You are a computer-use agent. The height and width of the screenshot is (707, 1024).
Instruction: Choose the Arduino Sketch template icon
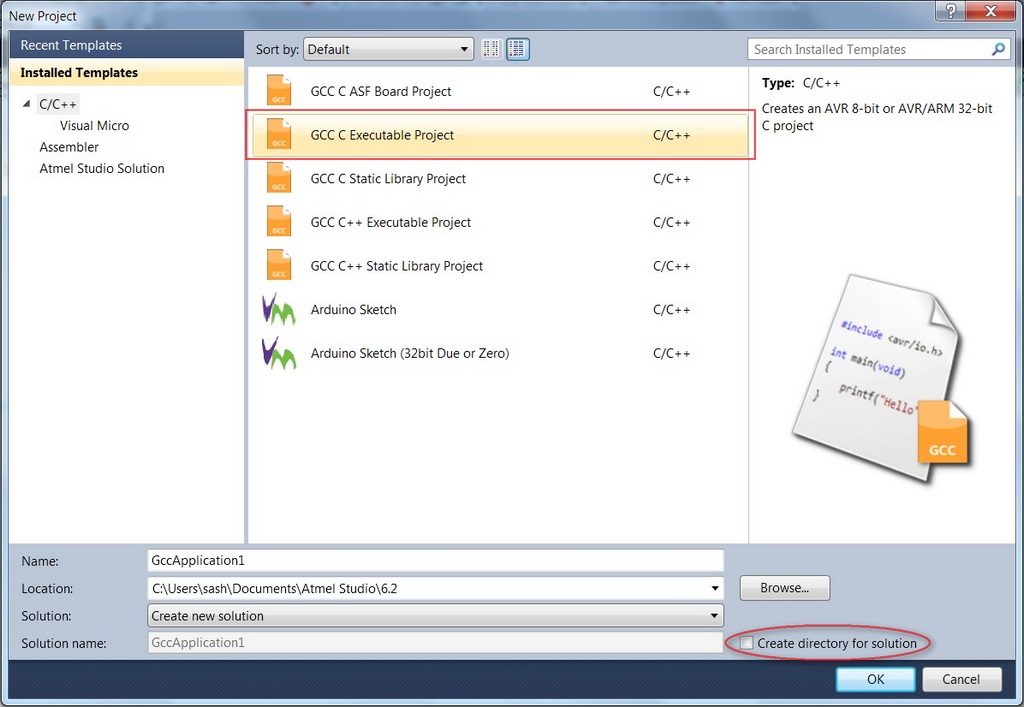pyautogui.click(x=278, y=310)
